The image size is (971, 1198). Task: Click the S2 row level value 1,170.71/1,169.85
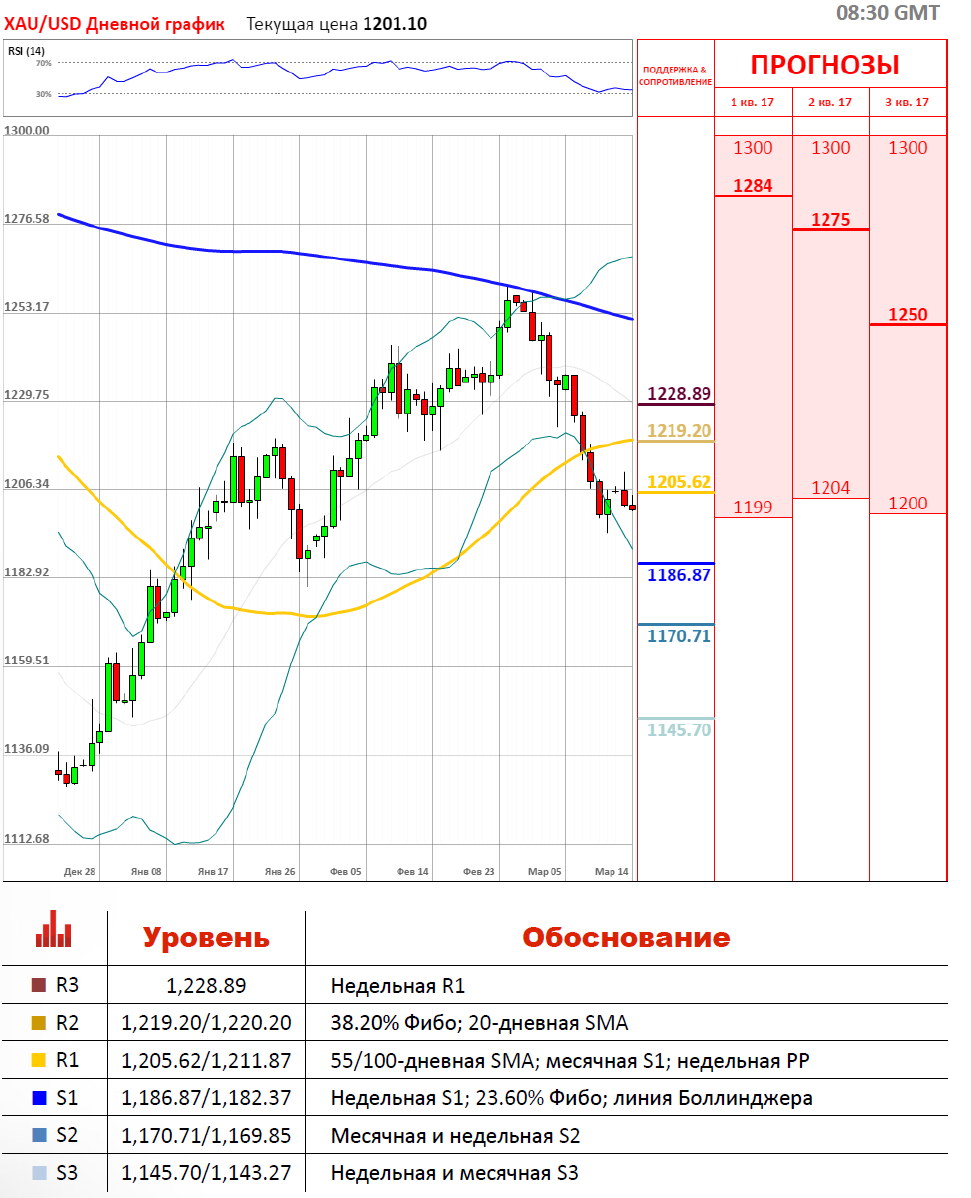point(206,1135)
